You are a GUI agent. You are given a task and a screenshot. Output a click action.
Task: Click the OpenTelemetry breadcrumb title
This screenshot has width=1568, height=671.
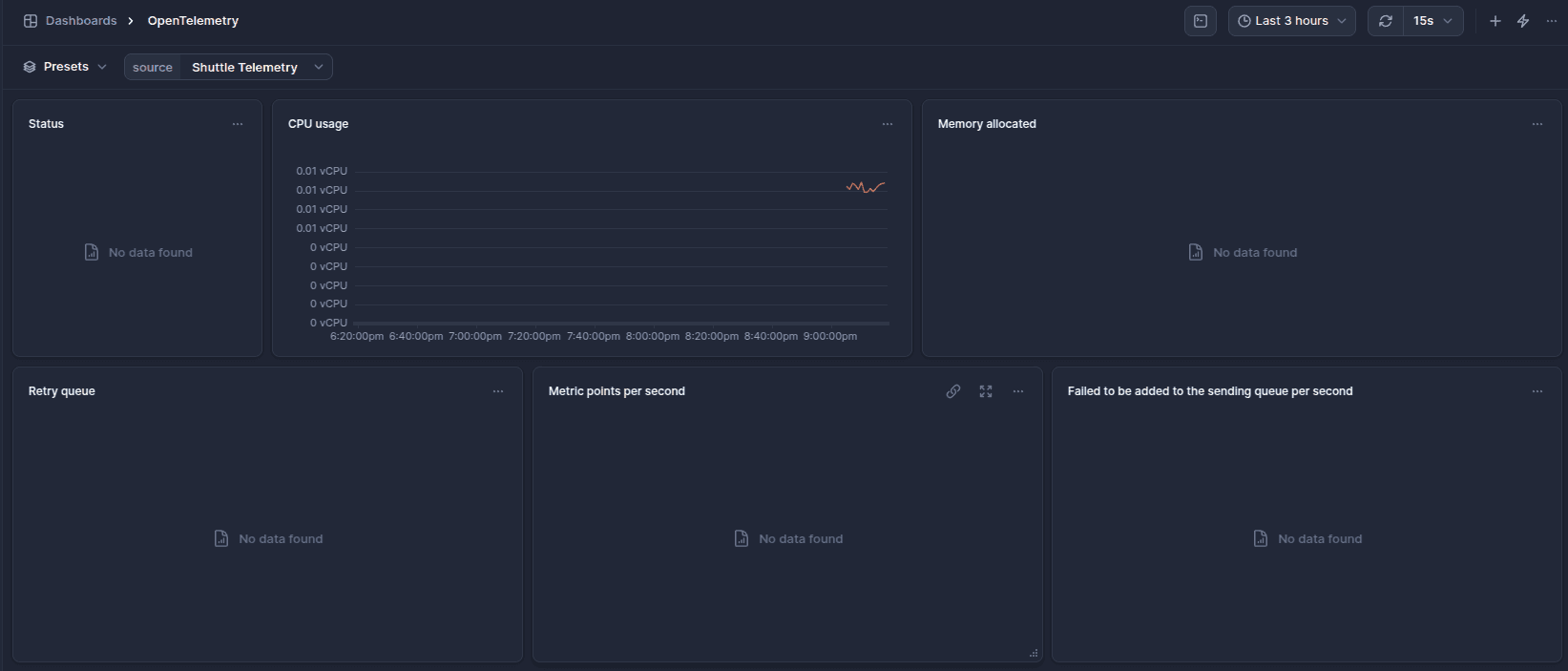(193, 21)
